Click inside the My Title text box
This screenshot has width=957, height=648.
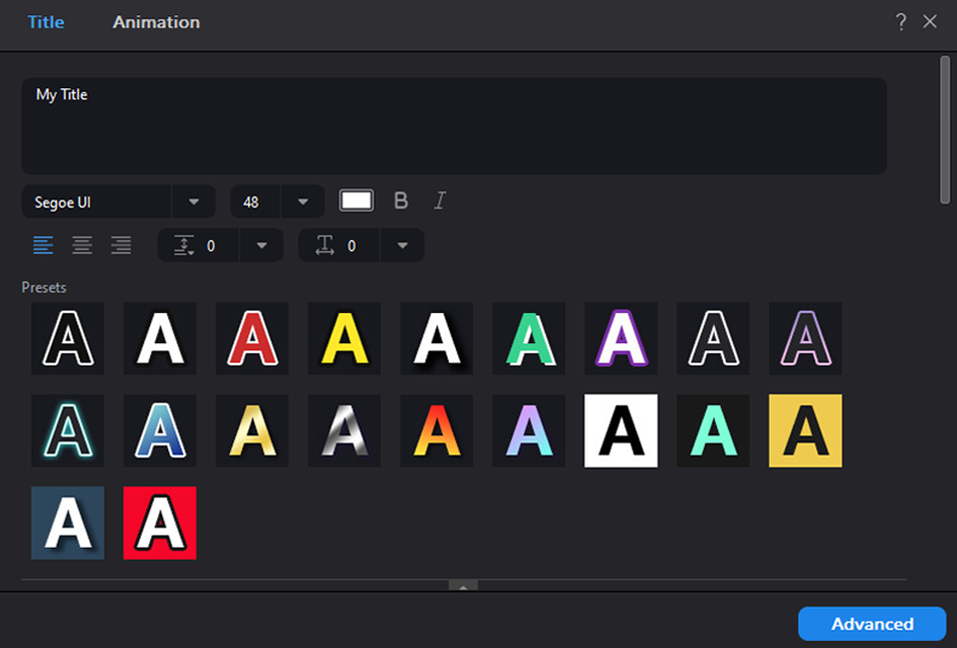tap(453, 127)
